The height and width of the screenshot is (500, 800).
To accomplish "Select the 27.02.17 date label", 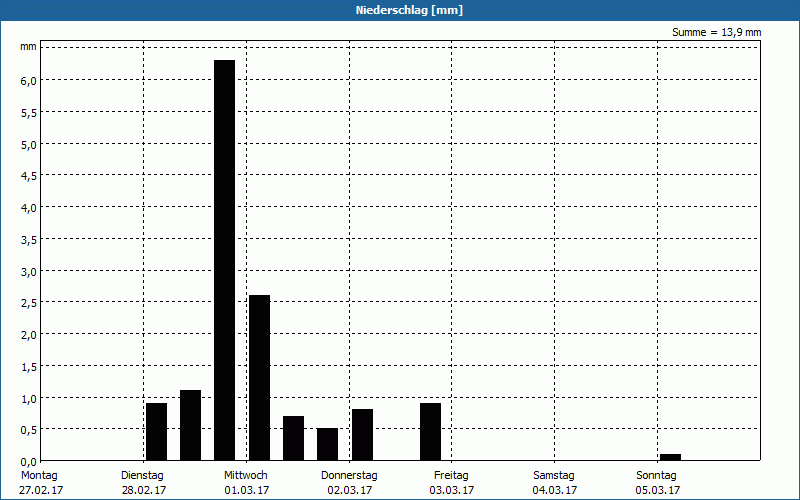I will [x=41, y=490].
